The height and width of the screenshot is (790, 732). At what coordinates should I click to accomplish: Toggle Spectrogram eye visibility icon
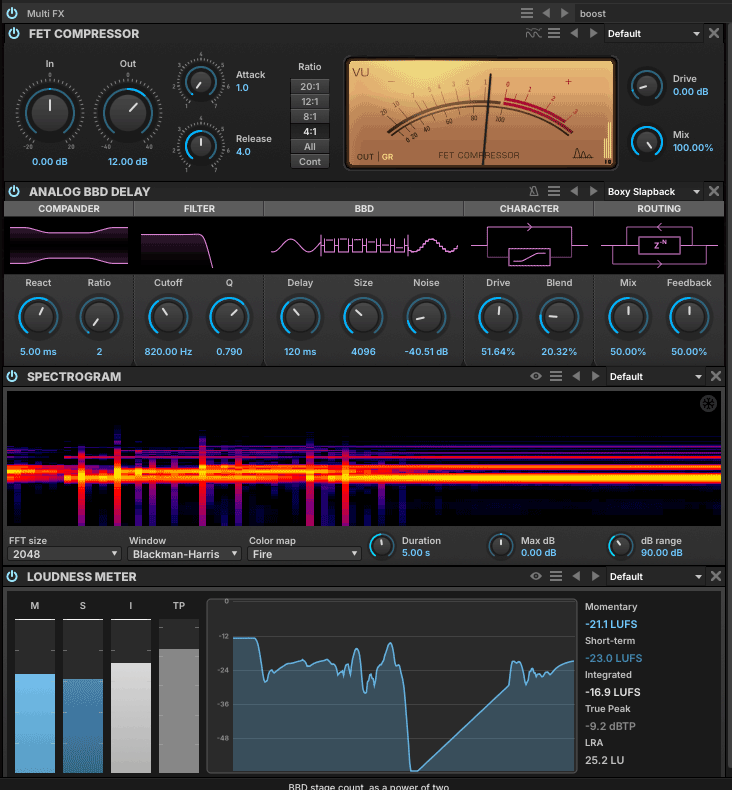tap(536, 376)
